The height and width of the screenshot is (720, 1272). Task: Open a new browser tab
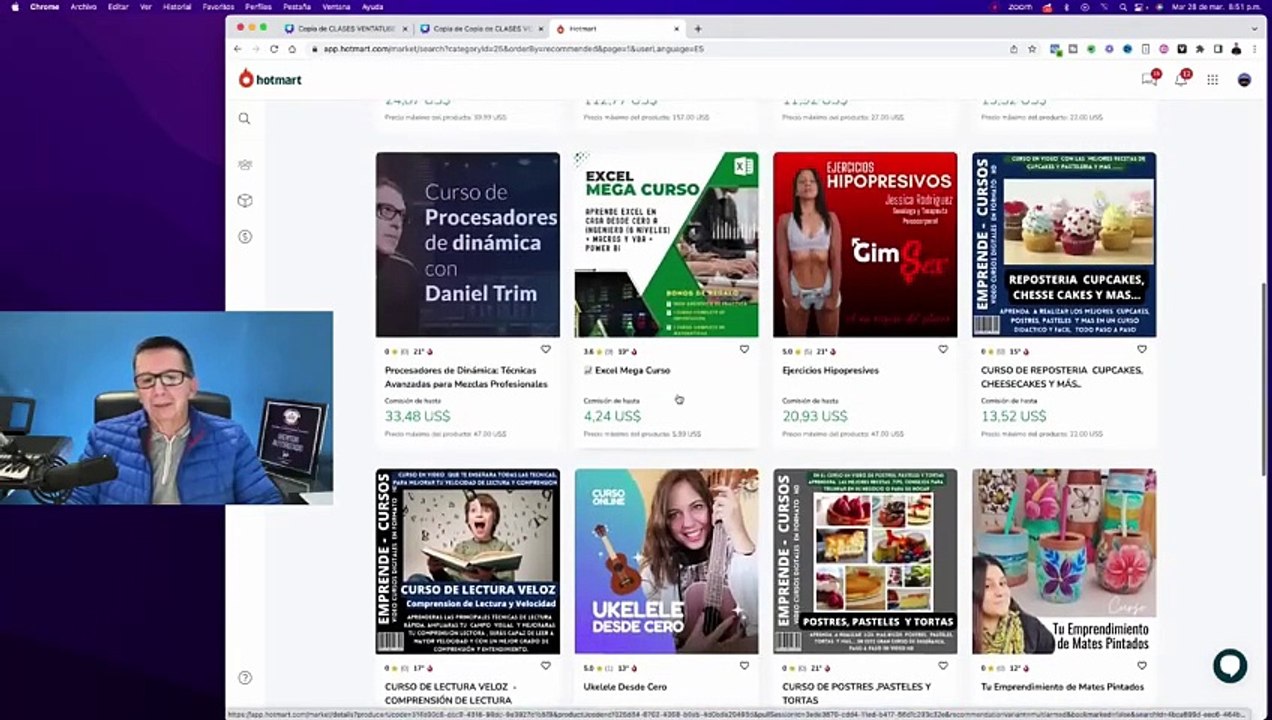click(698, 29)
